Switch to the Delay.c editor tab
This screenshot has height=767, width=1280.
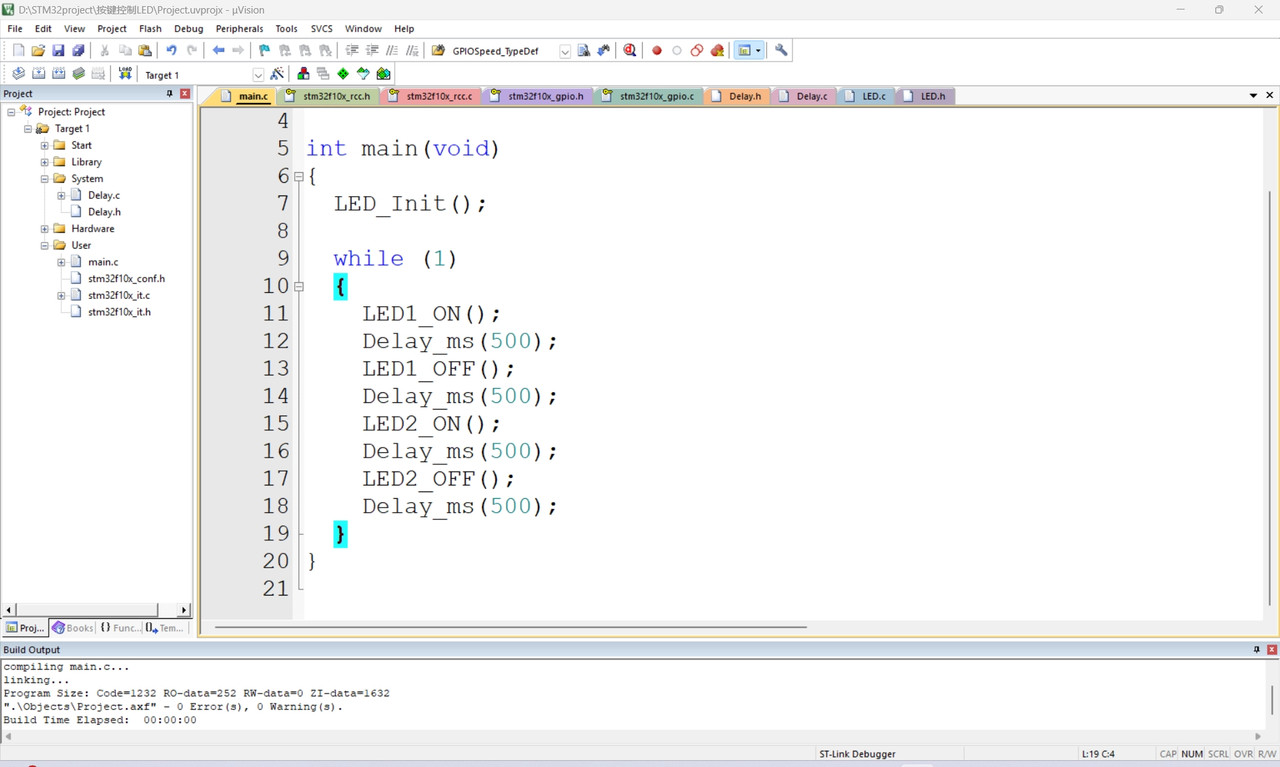803,96
